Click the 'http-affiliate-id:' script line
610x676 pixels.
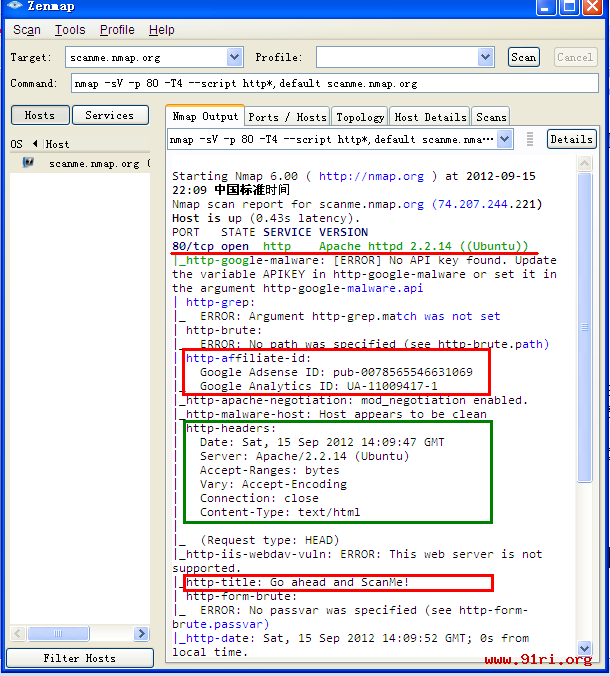(x=248, y=358)
